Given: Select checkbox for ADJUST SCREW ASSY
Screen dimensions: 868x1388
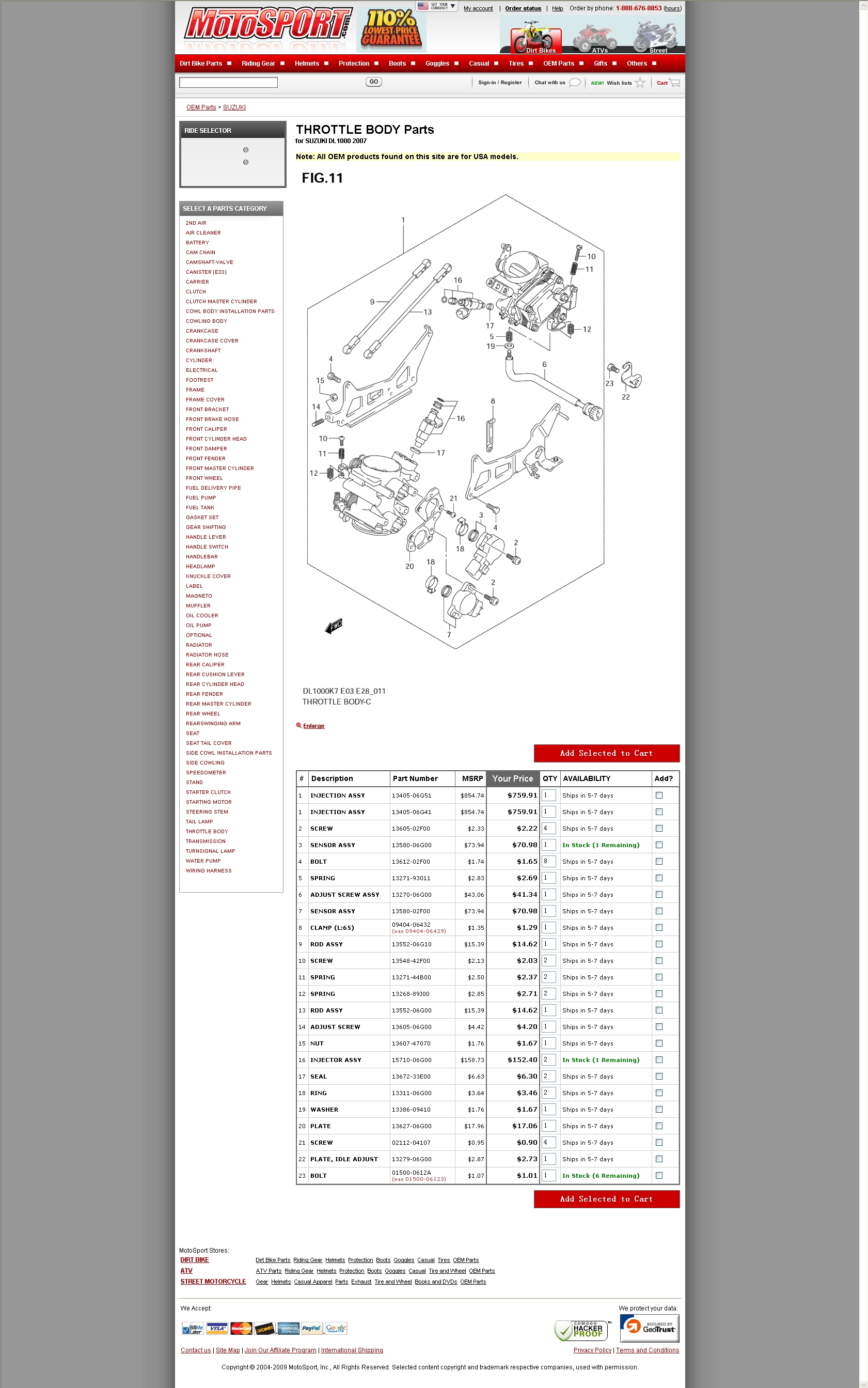Looking at the screenshot, I should pyautogui.click(x=659, y=895).
